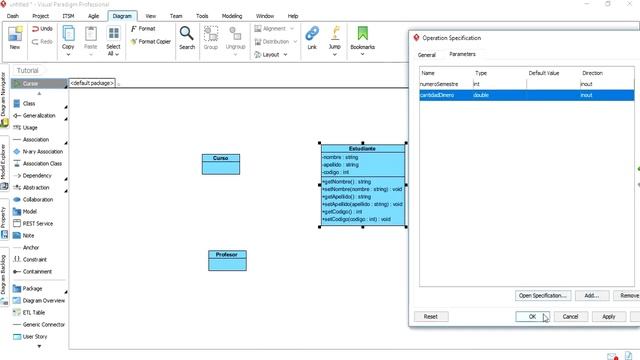Expand the Bookmarks dropdown arrow
Viewport: 640px width, 360px height.
pos(362,54)
